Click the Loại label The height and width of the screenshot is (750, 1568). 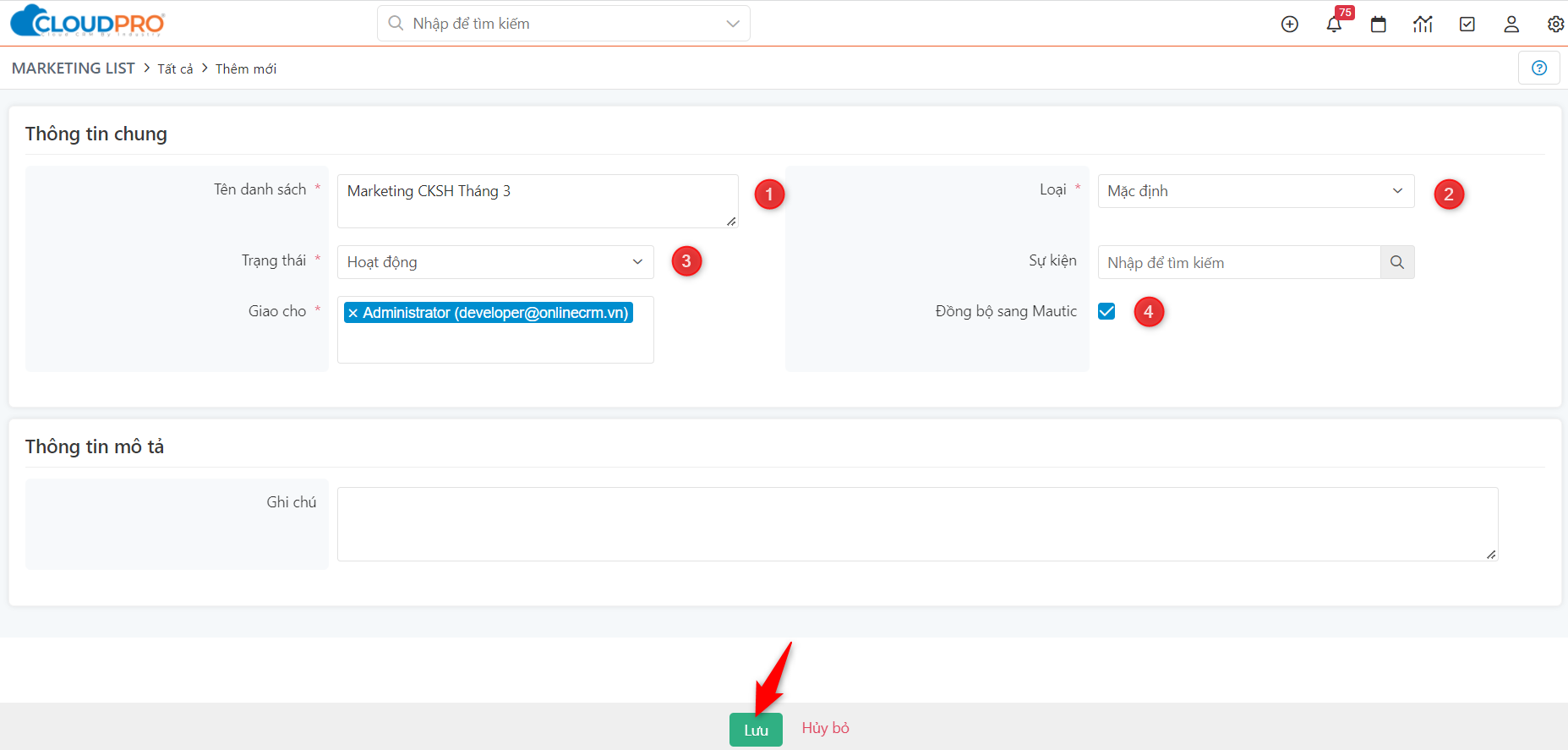(1053, 189)
